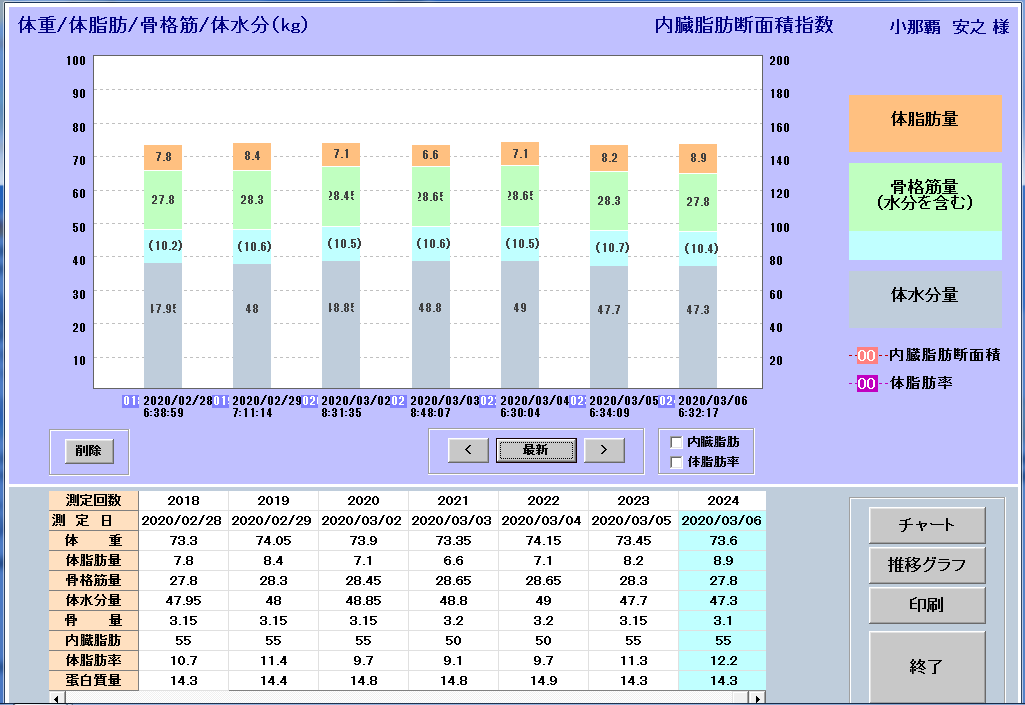Screen dimensions: 1025x705
Task: Select measurement column 2024
Action: [722, 501]
